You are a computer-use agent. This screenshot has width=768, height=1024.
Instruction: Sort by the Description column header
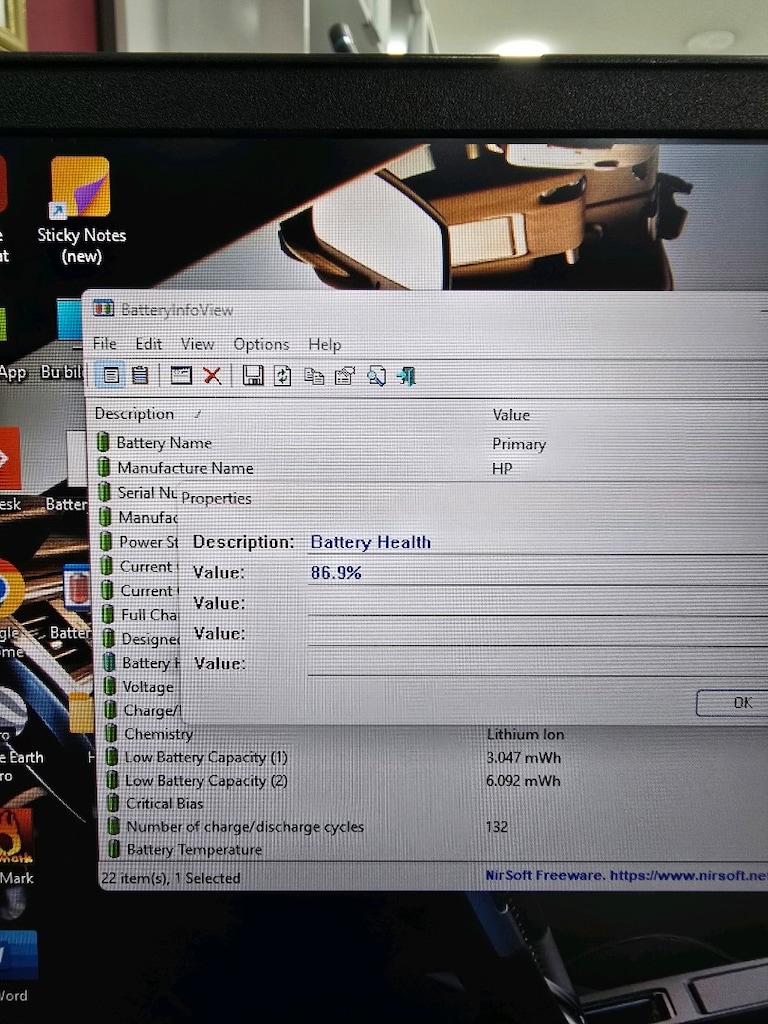tap(134, 413)
